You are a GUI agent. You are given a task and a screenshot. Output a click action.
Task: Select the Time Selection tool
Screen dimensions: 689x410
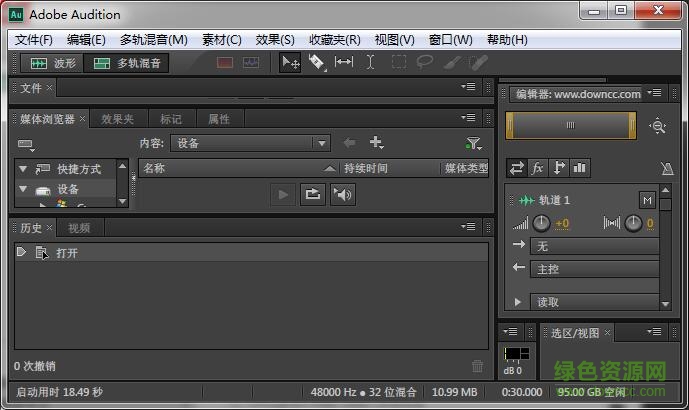tap(370, 63)
